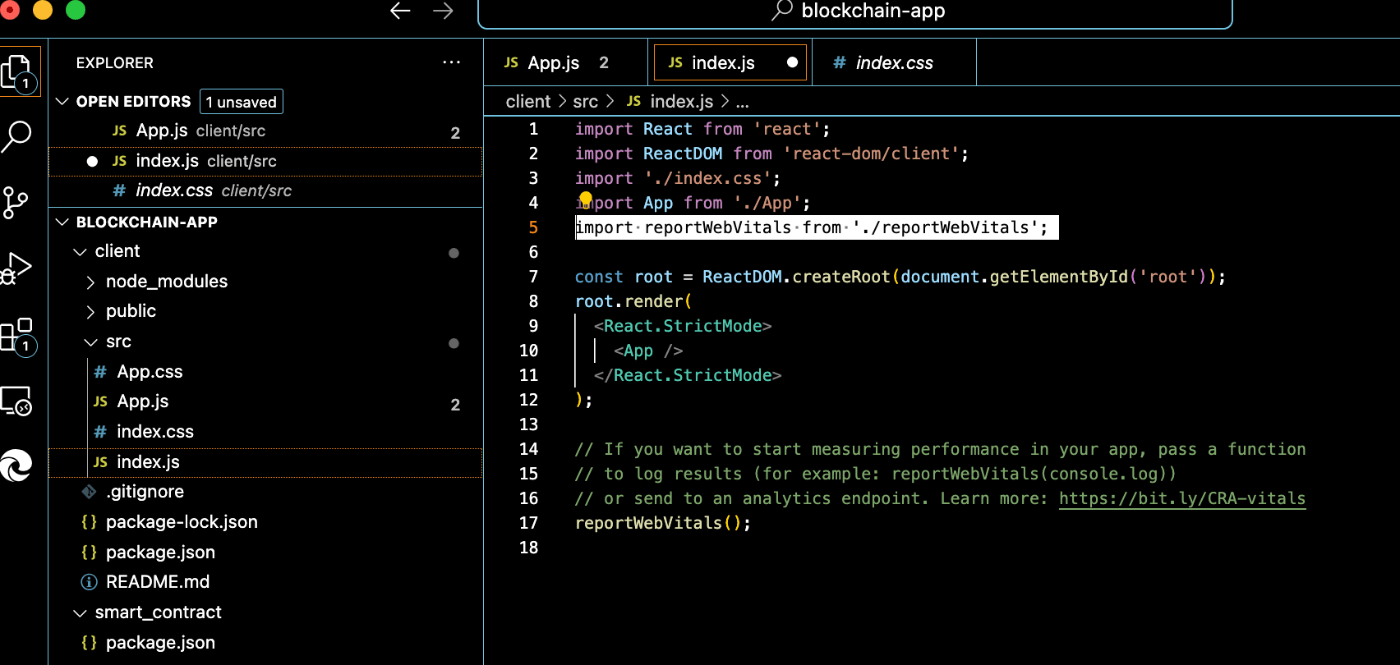Collapse the smart_contract folder
1400x665 pixels.
point(158,612)
